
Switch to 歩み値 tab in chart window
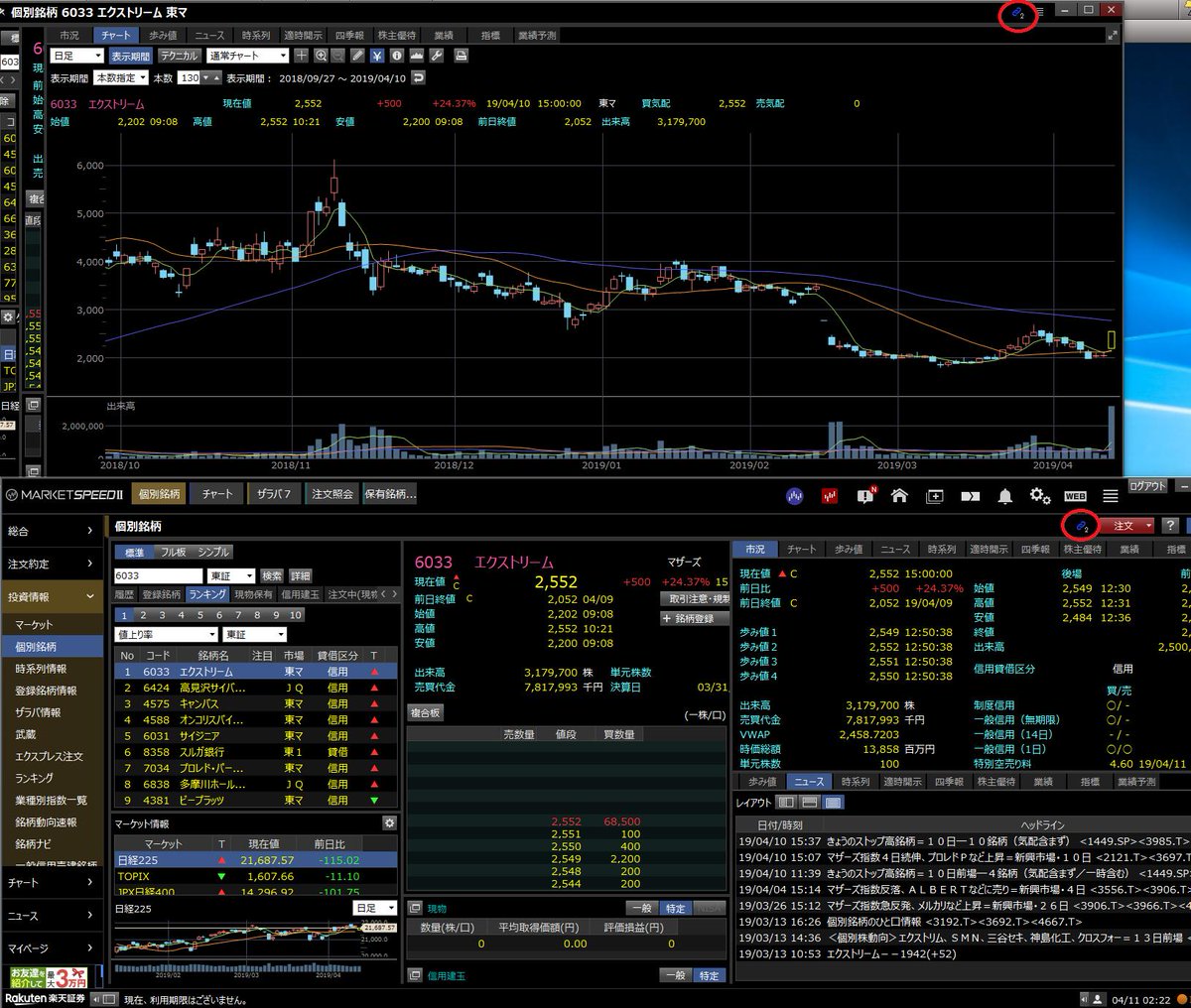(x=163, y=35)
